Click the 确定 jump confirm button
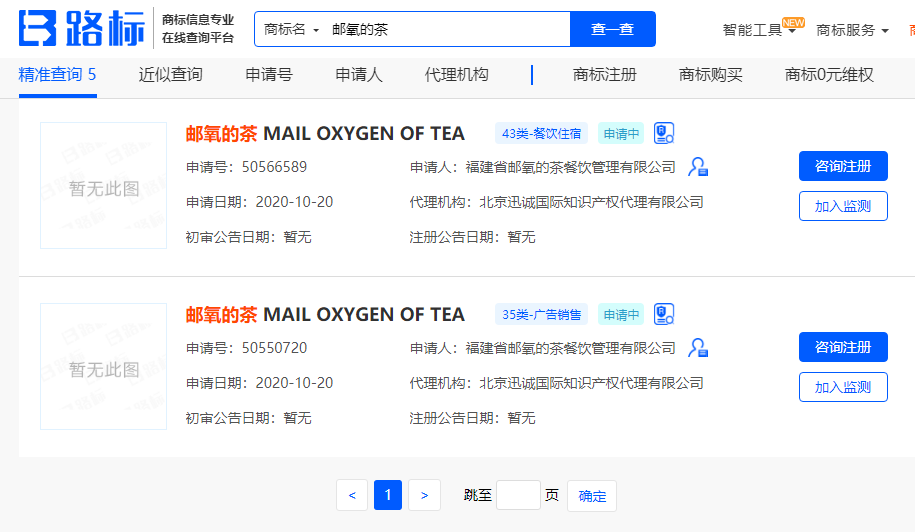This screenshot has height=532, width=915. tap(592, 496)
